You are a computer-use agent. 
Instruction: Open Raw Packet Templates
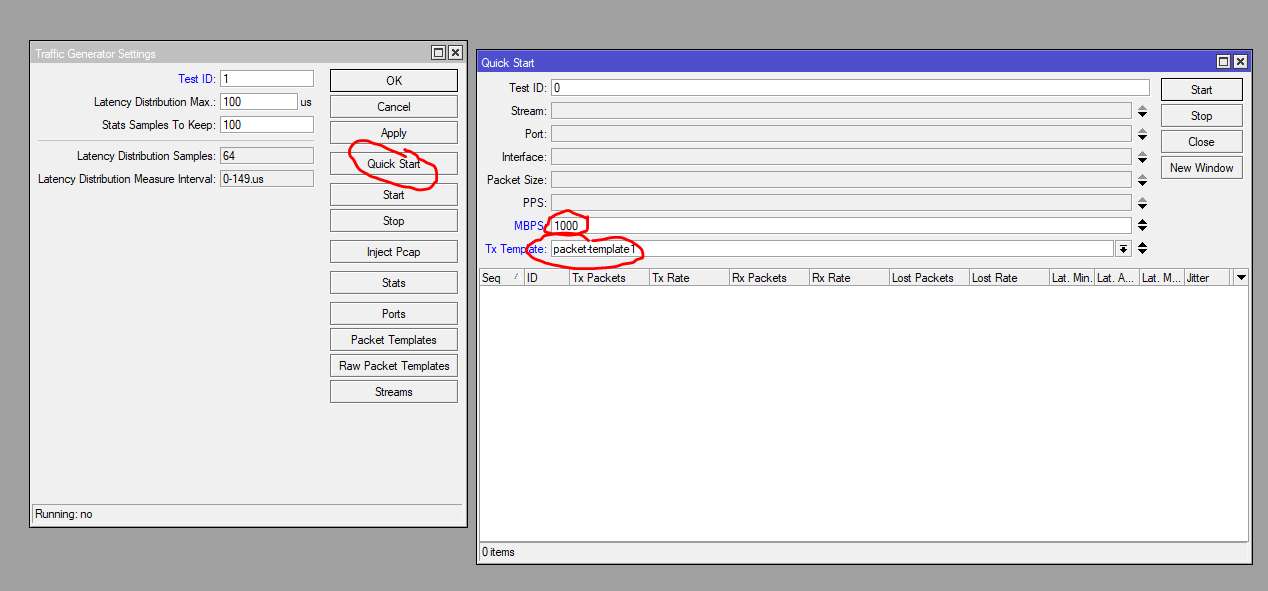click(x=394, y=366)
